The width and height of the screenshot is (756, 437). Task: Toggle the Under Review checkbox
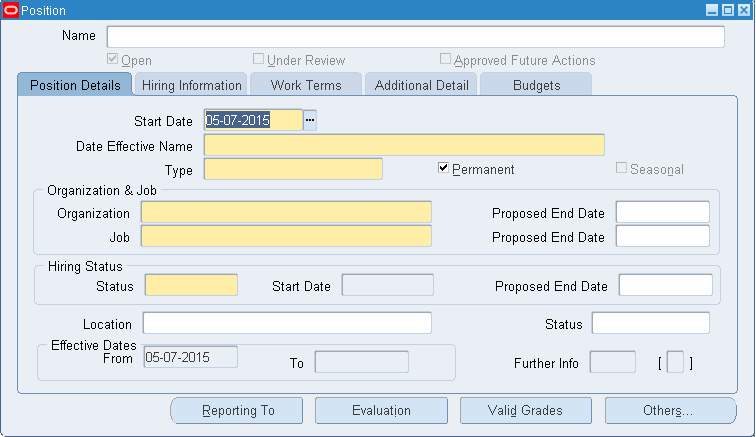(x=259, y=60)
